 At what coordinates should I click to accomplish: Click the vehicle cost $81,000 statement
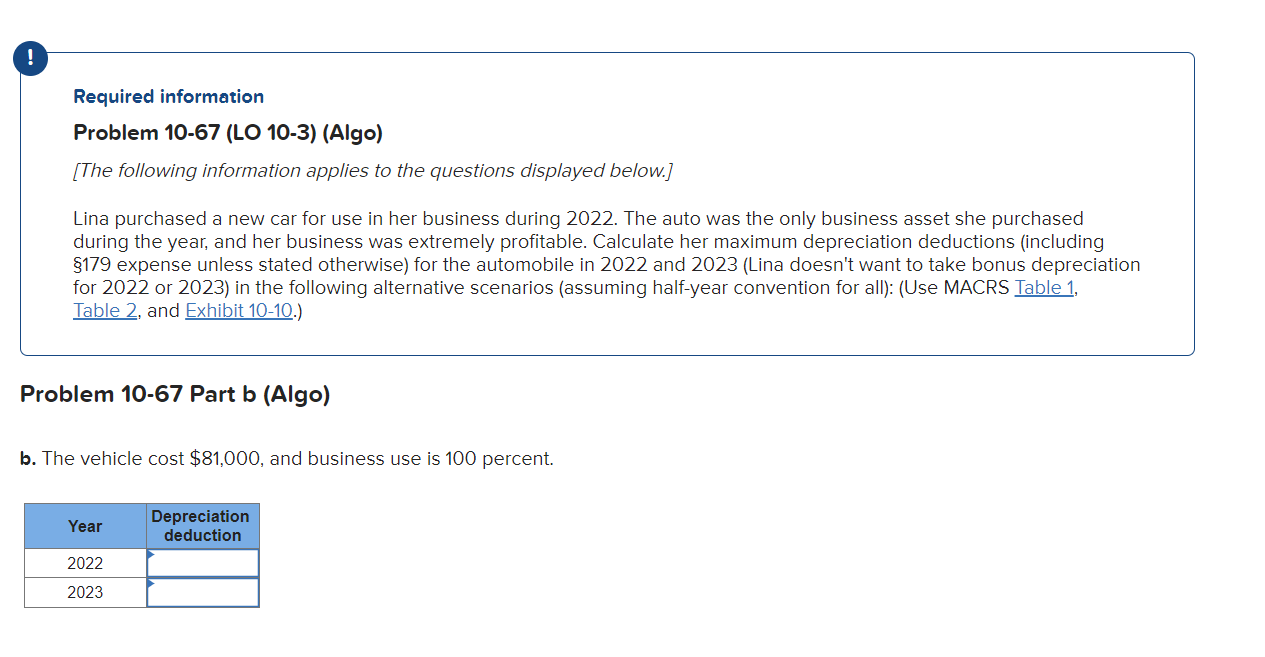[x=287, y=459]
